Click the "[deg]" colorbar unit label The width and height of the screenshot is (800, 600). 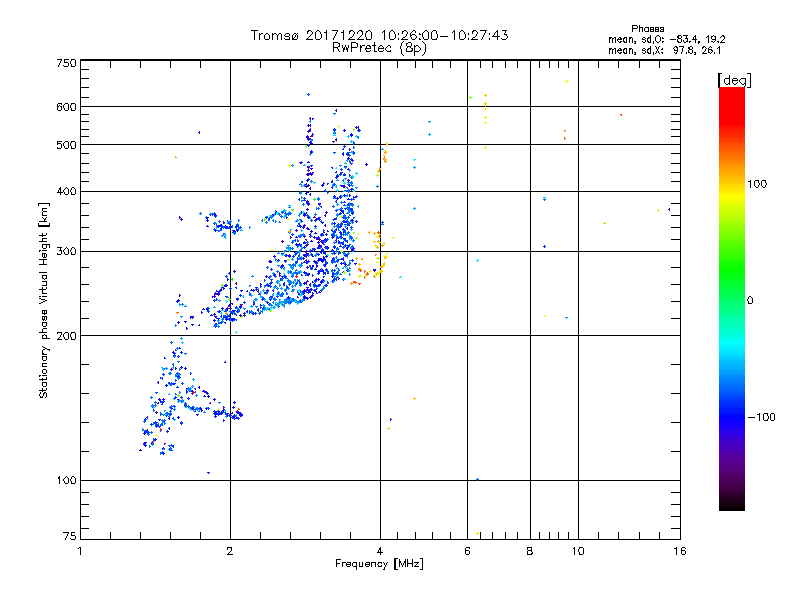pyautogui.click(x=734, y=80)
